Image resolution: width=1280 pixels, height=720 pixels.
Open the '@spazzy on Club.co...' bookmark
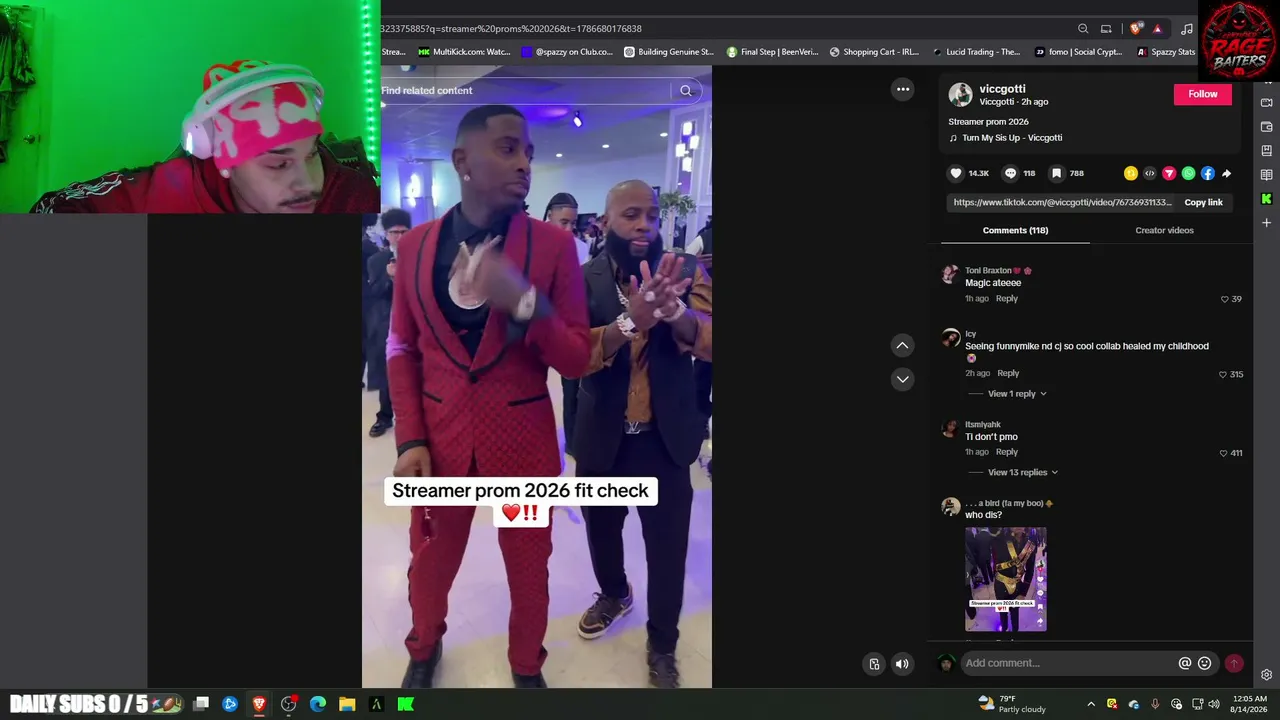tap(567, 52)
